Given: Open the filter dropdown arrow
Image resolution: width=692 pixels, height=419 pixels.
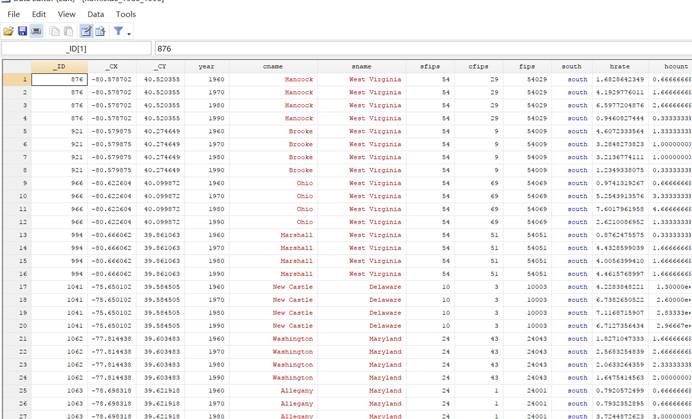Looking at the screenshot, I should [x=129, y=33].
